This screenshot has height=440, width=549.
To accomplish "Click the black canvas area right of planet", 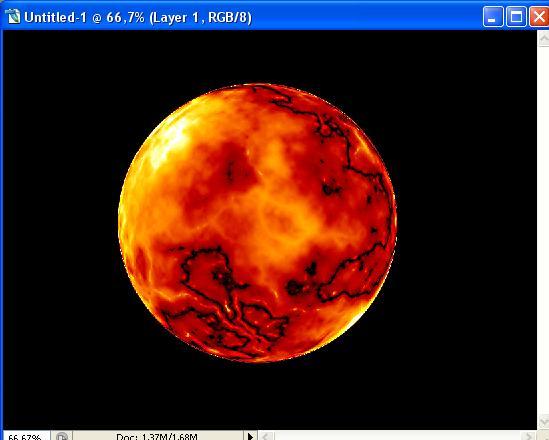I will click(x=467, y=224).
